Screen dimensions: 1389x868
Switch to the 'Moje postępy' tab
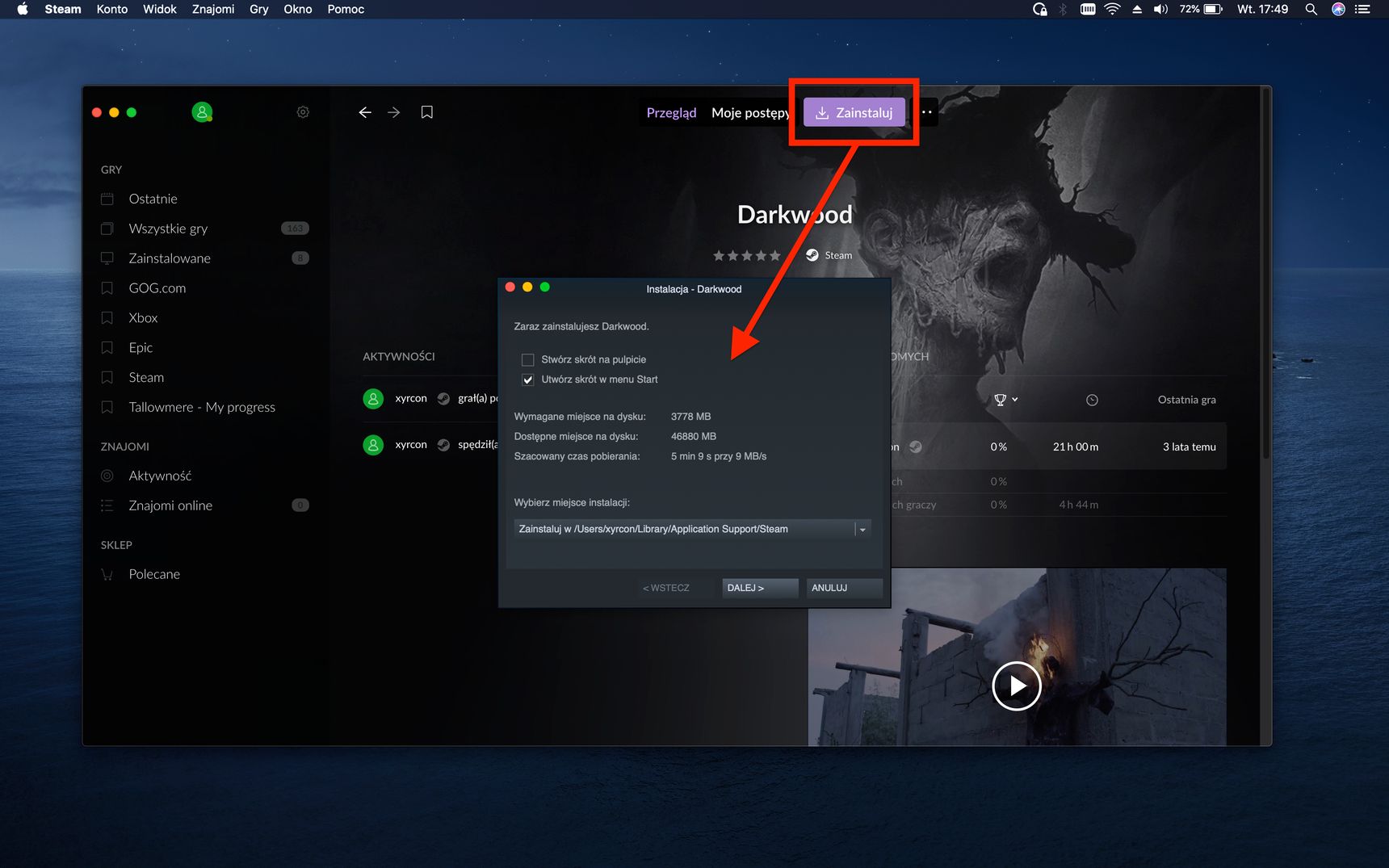tap(750, 113)
